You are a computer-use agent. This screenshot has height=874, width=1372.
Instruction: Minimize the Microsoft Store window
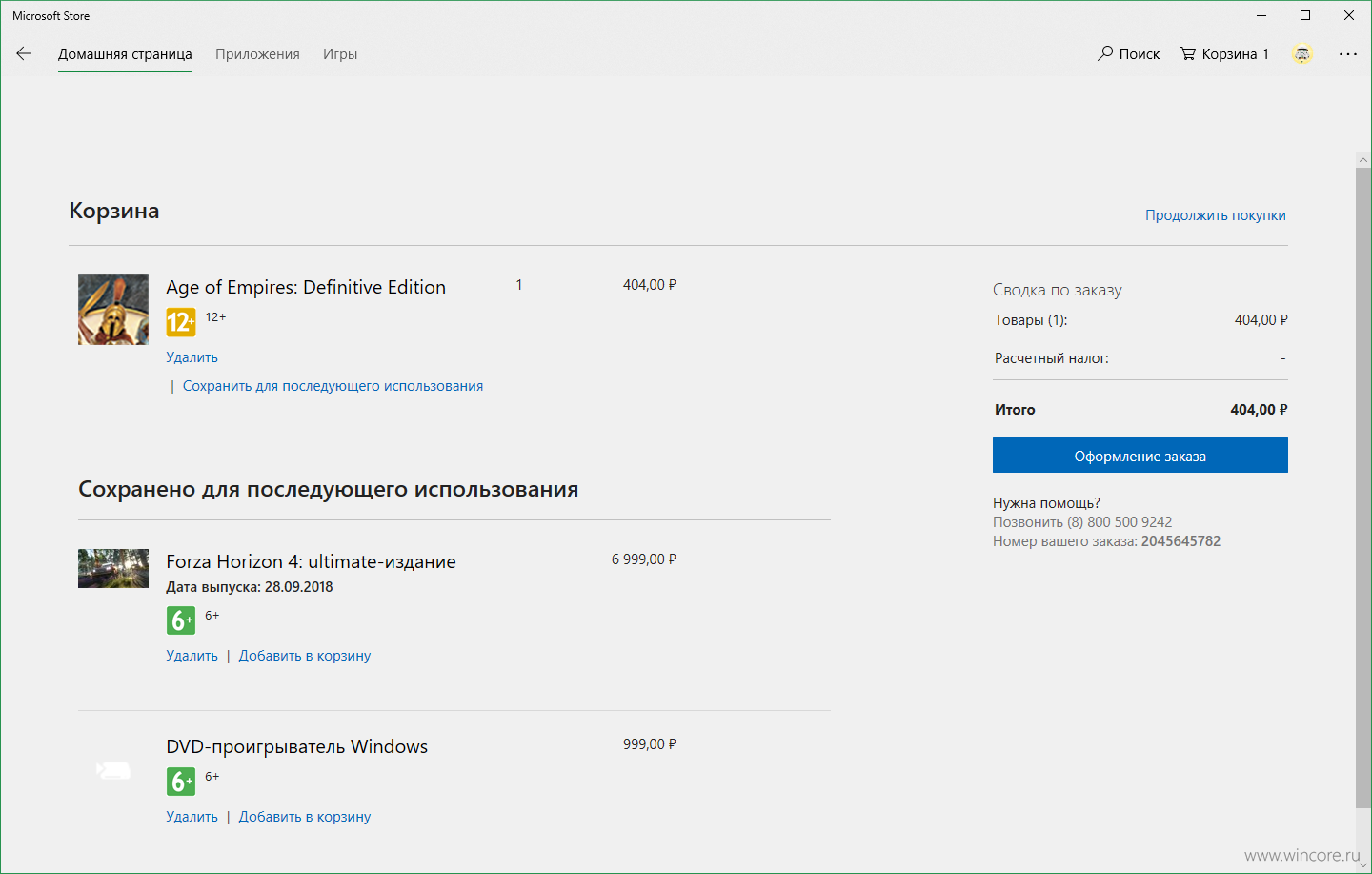pos(1261,15)
